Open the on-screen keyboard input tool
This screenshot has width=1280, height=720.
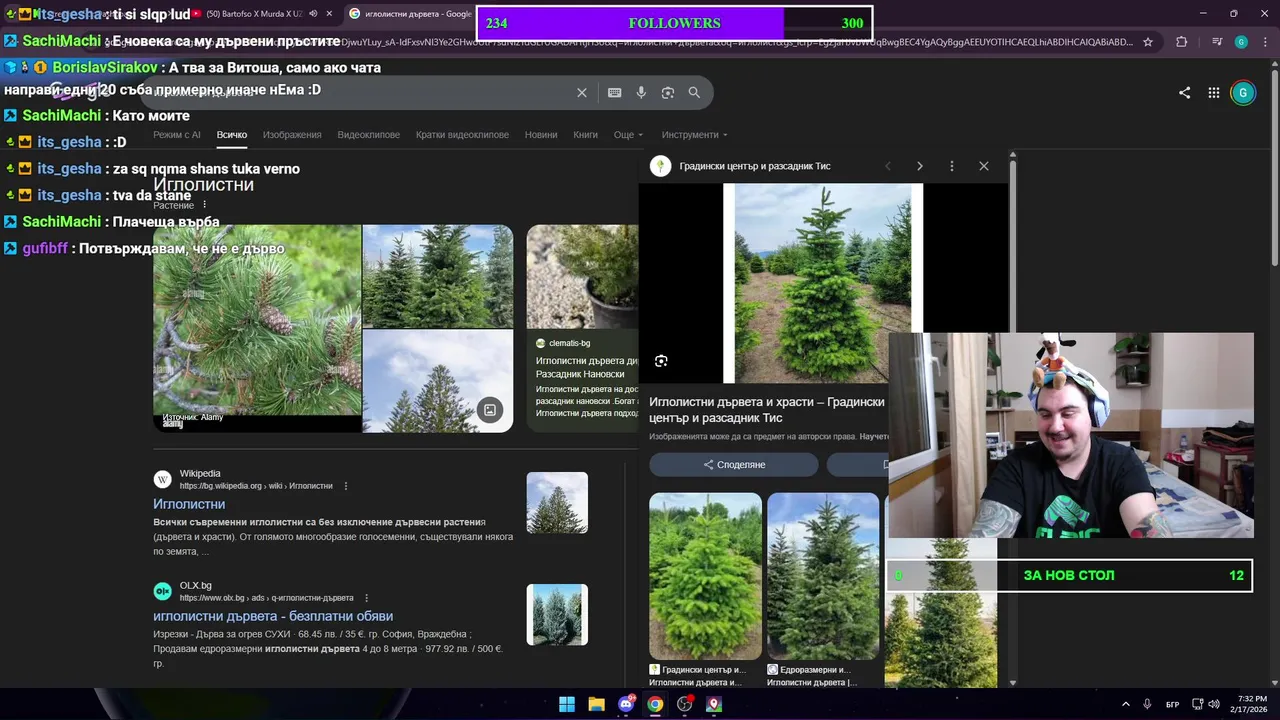(x=615, y=92)
